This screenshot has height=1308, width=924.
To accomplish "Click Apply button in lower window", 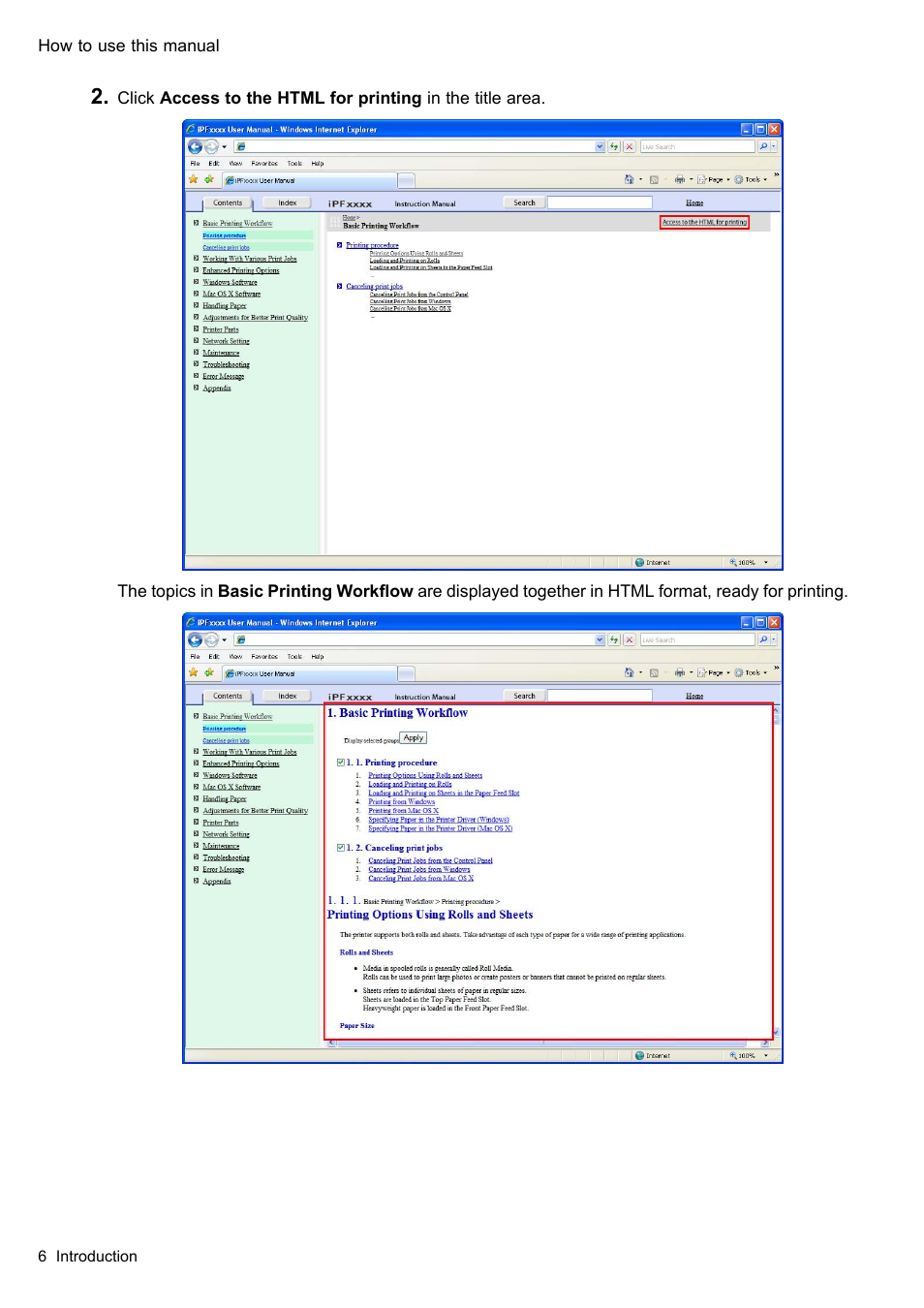I will click(x=414, y=738).
